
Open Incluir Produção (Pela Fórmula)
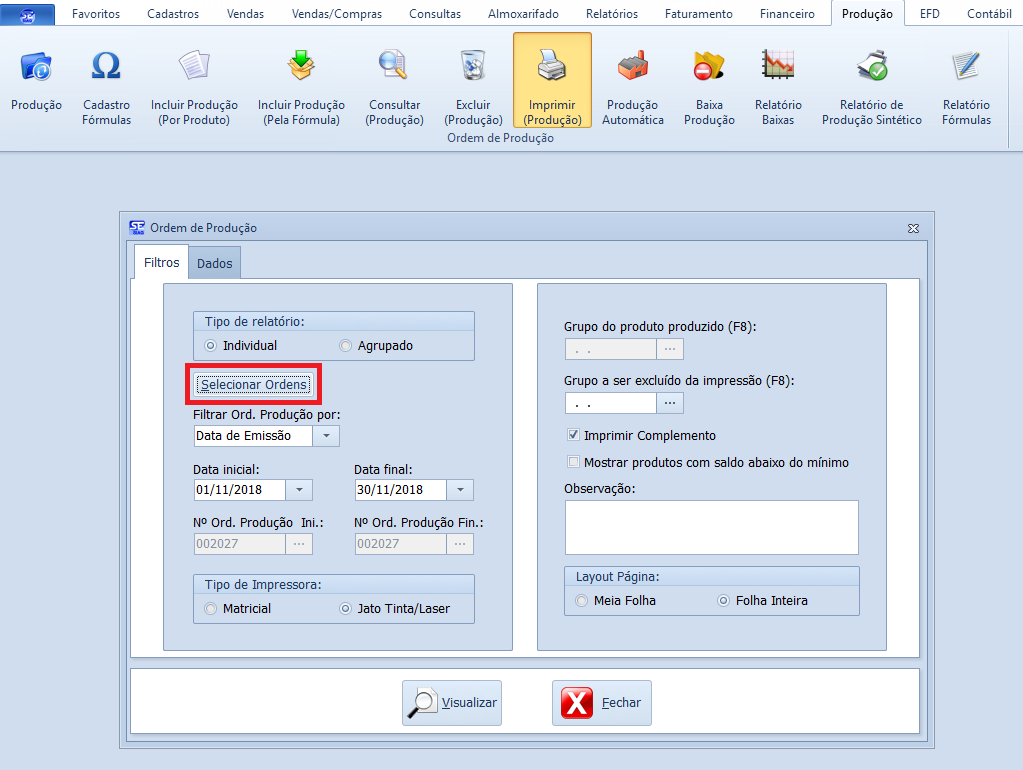point(301,67)
